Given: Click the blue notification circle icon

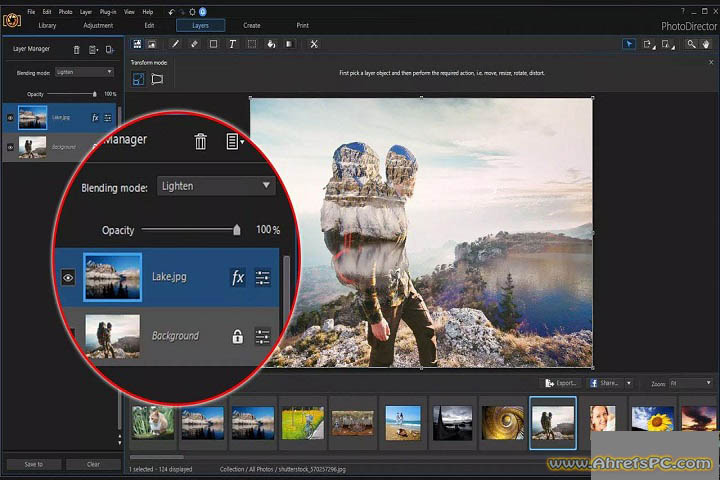Looking at the screenshot, I should (202, 12).
